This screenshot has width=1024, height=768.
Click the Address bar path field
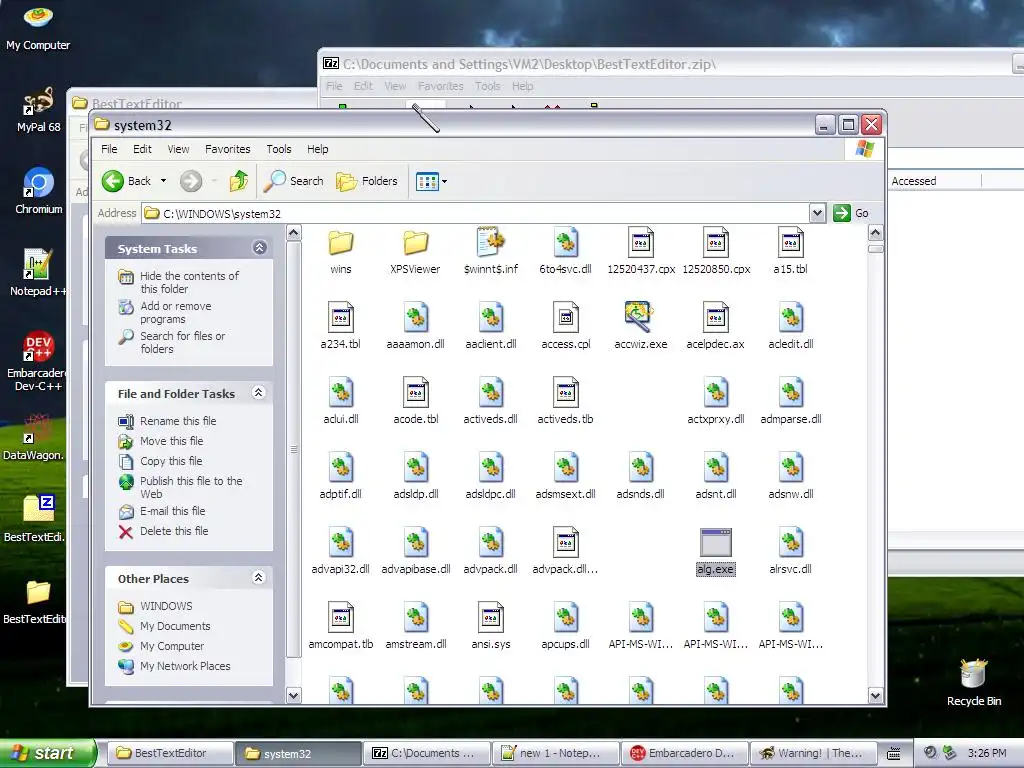pyautogui.click(x=475, y=214)
